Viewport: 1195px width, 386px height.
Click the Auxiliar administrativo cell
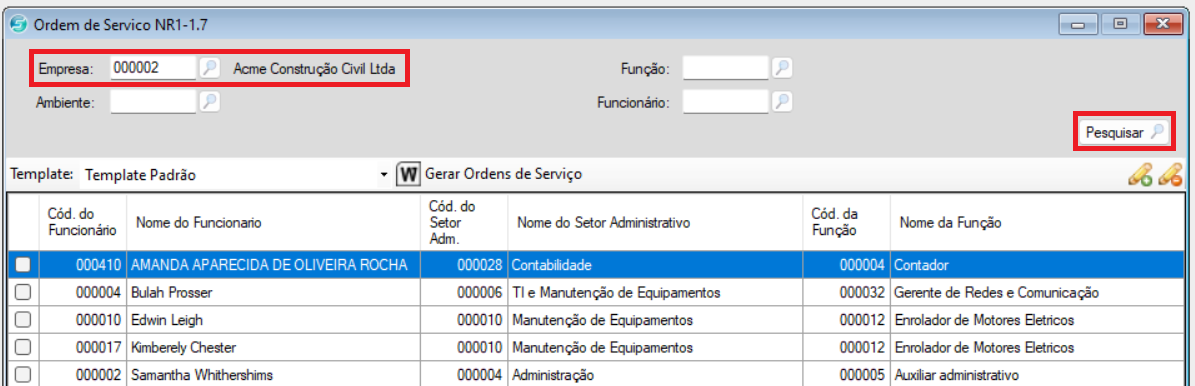[1038, 375]
